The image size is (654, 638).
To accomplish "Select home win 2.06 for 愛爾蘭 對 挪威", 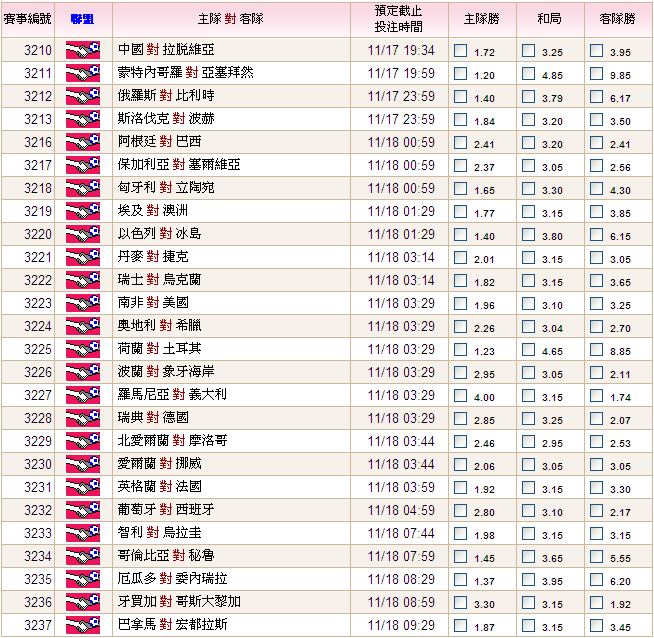I will pyautogui.click(x=460, y=464).
